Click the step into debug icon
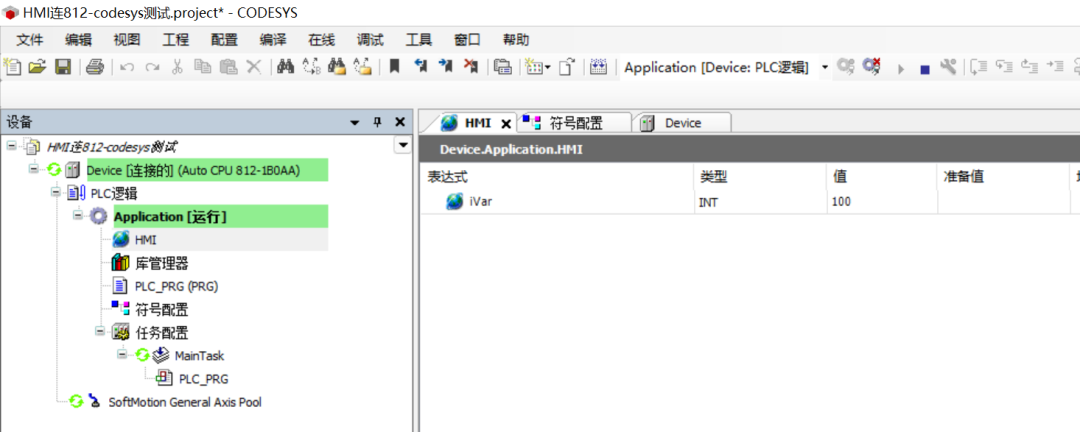Image resolution: width=1080 pixels, height=432 pixels. (979, 67)
